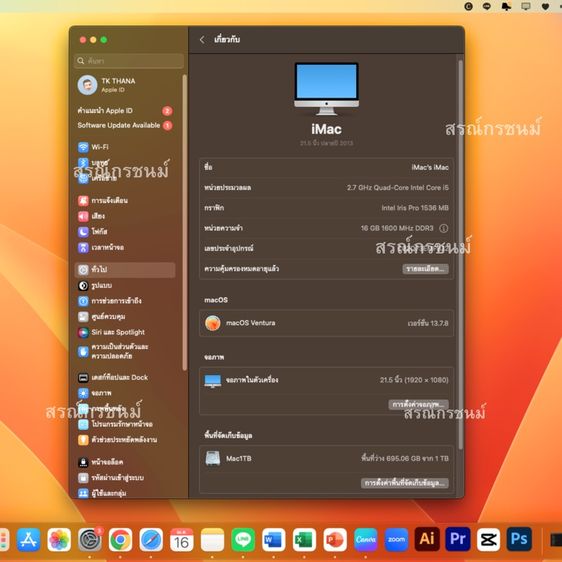Open Apple ID suggestions row
Image resolution: width=562 pixels, height=562 pixels.
pos(125,111)
